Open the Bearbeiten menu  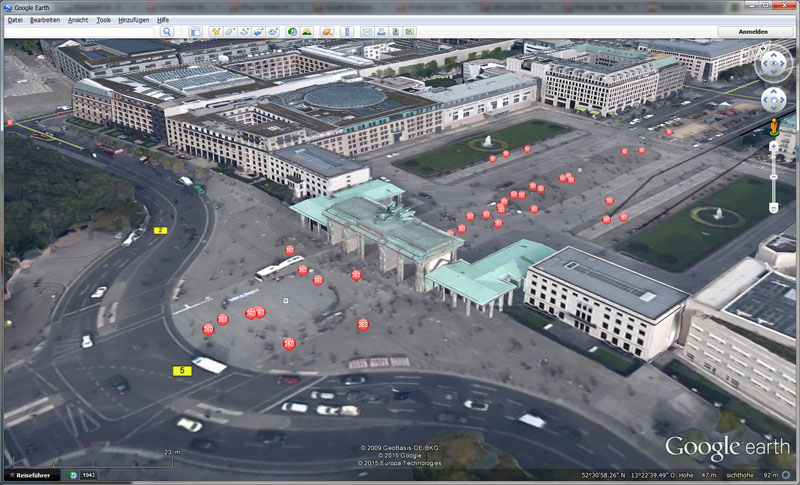coord(45,20)
